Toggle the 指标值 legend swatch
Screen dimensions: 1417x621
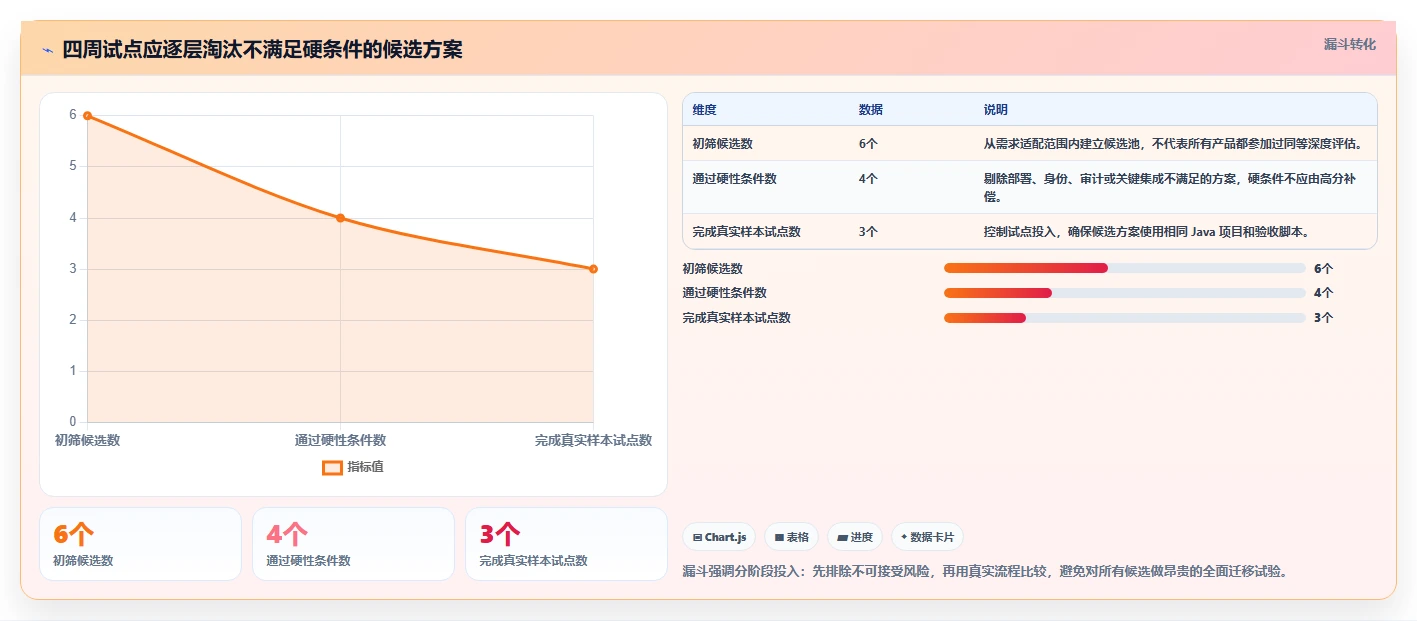[332, 467]
